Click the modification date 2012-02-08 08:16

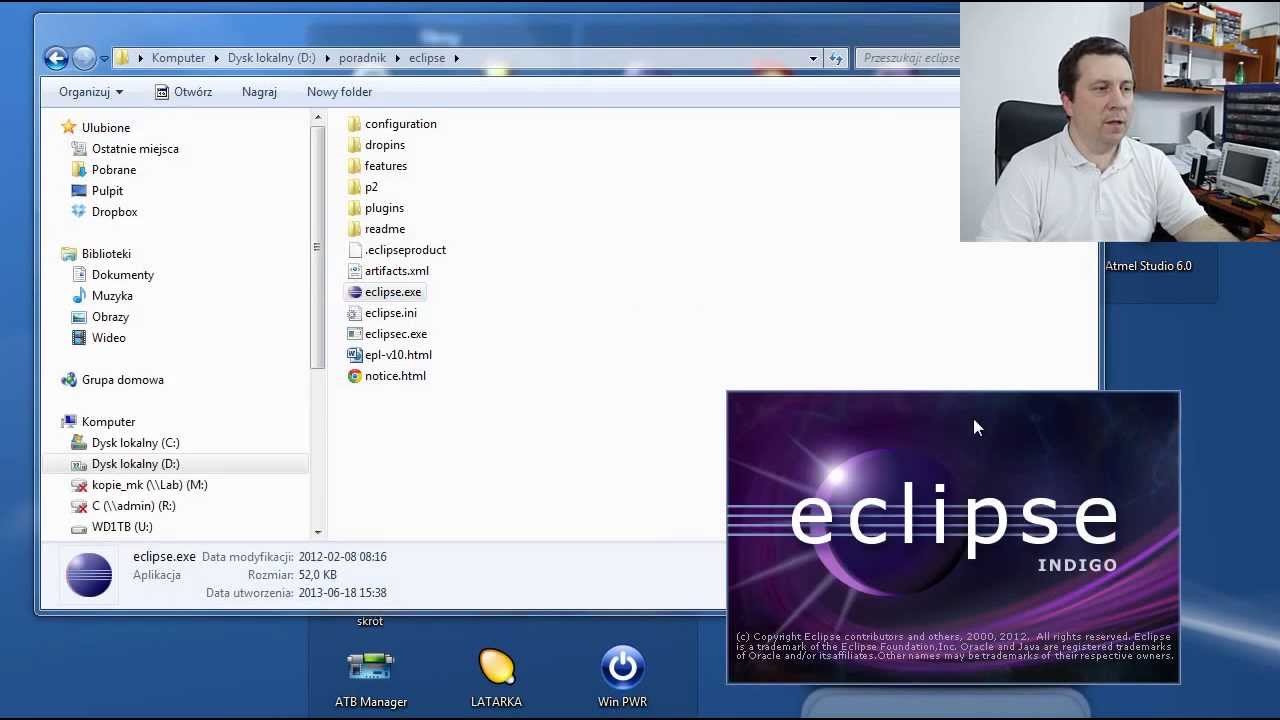(342, 557)
